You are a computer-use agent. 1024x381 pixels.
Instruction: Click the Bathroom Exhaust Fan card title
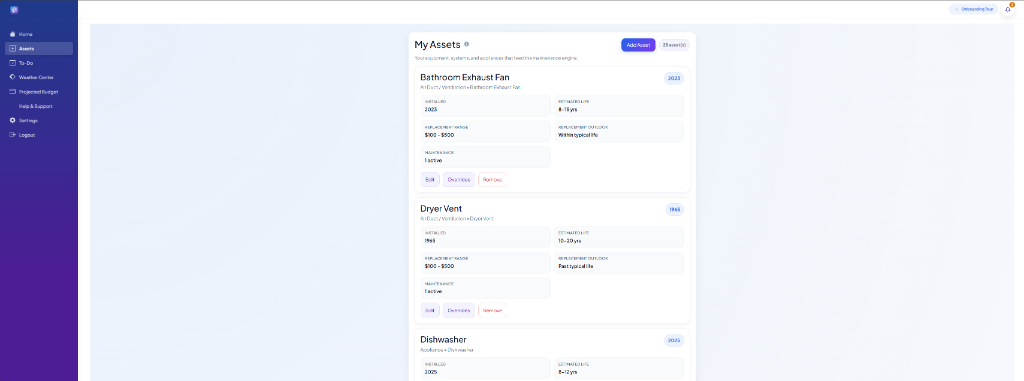point(464,78)
